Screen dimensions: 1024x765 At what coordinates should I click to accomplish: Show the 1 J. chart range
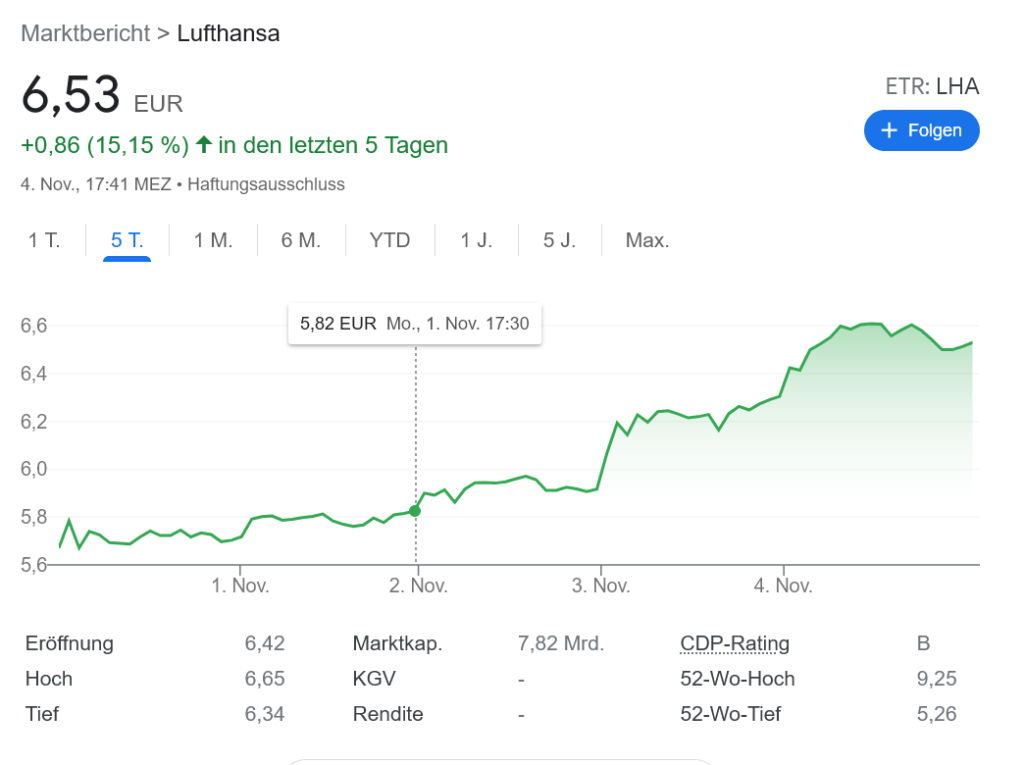pyautogui.click(x=476, y=240)
